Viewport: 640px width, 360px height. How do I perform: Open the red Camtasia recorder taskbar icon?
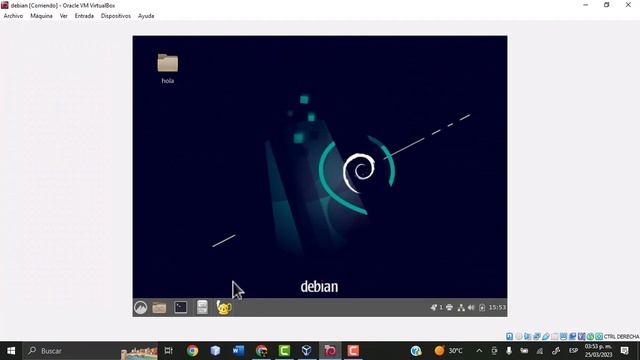pos(353,351)
